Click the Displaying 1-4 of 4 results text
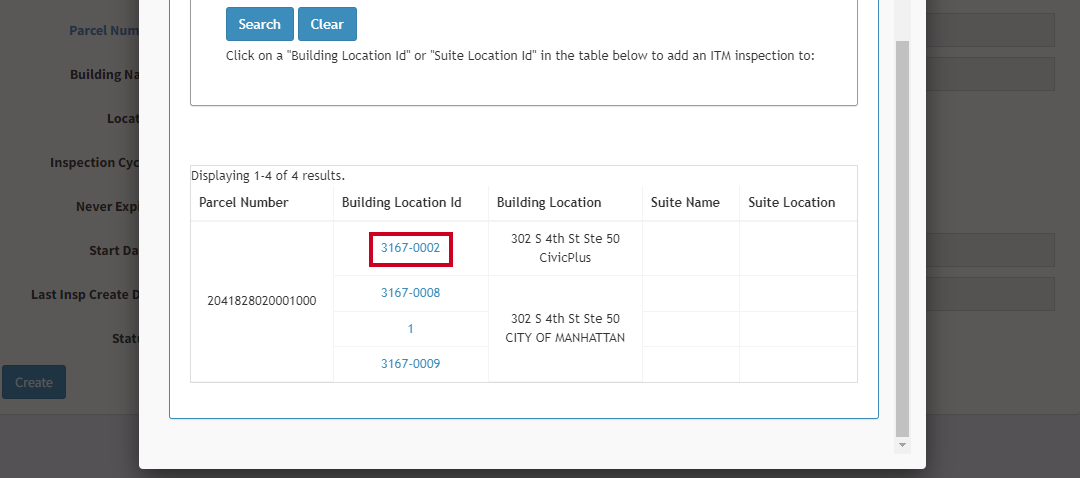The height and width of the screenshot is (478, 1080). click(268, 176)
